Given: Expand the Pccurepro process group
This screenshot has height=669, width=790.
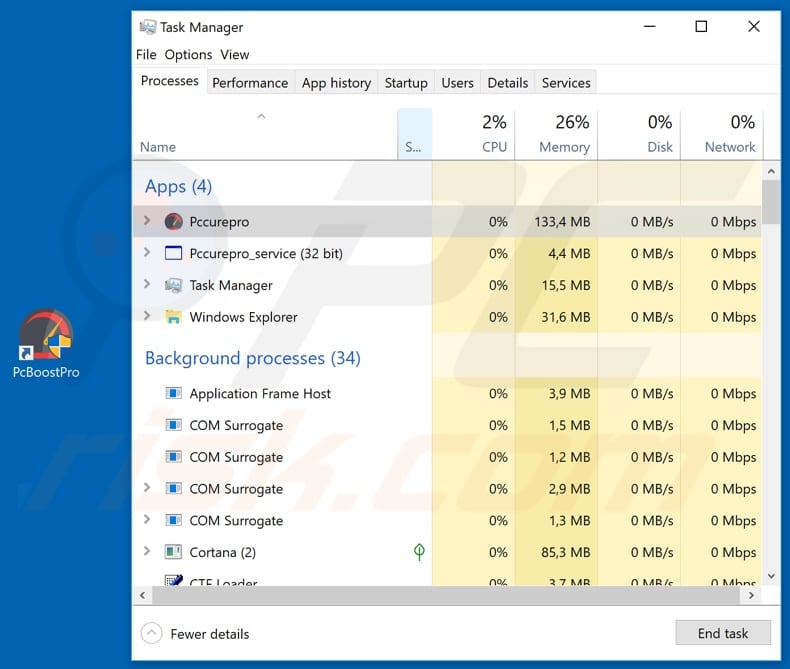Looking at the screenshot, I should 147,221.
